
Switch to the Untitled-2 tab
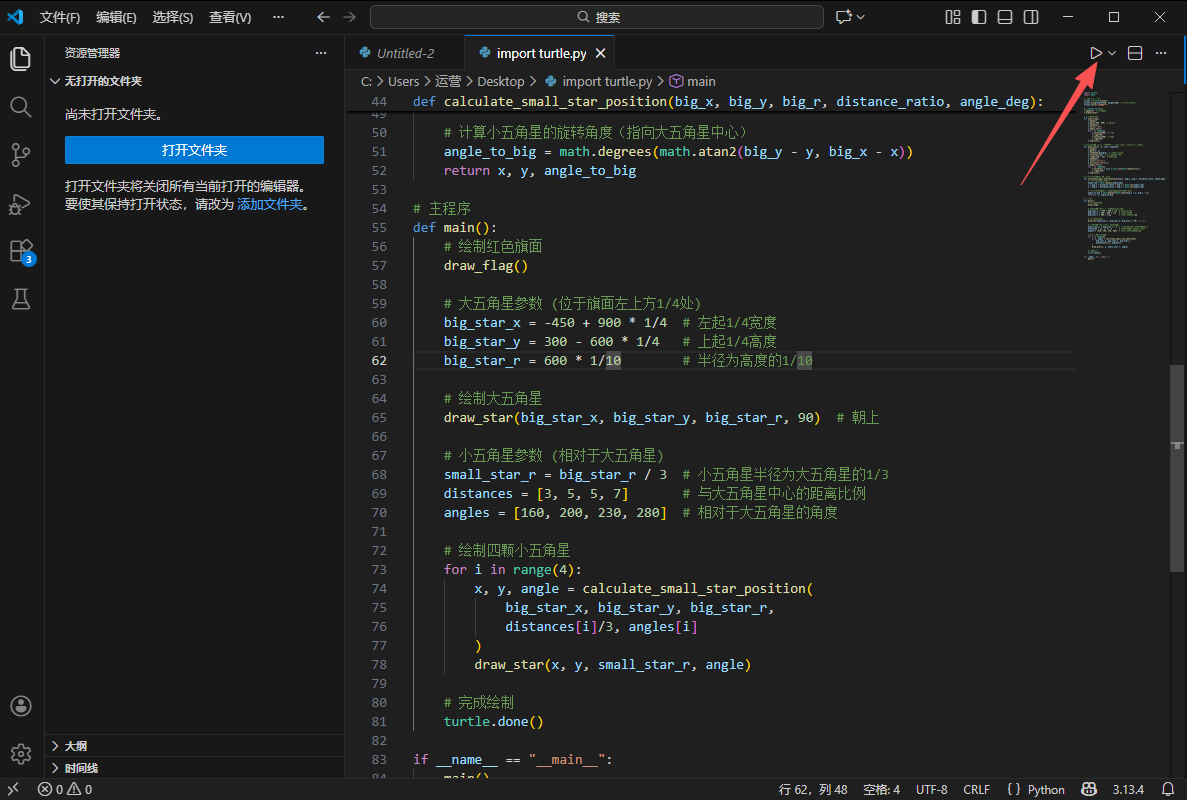(405, 53)
